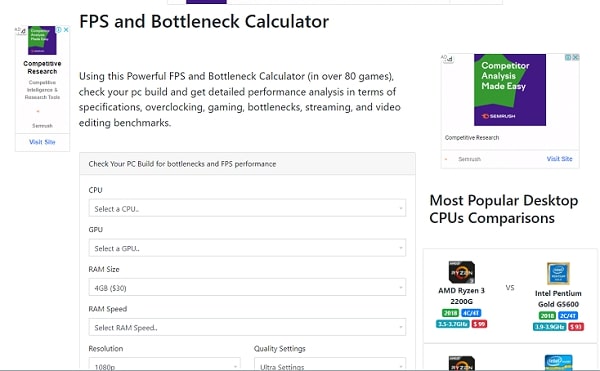Click the Intel Pentium Gold G5600 name link
This screenshot has height=371, width=600.
click(x=558, y=299)
